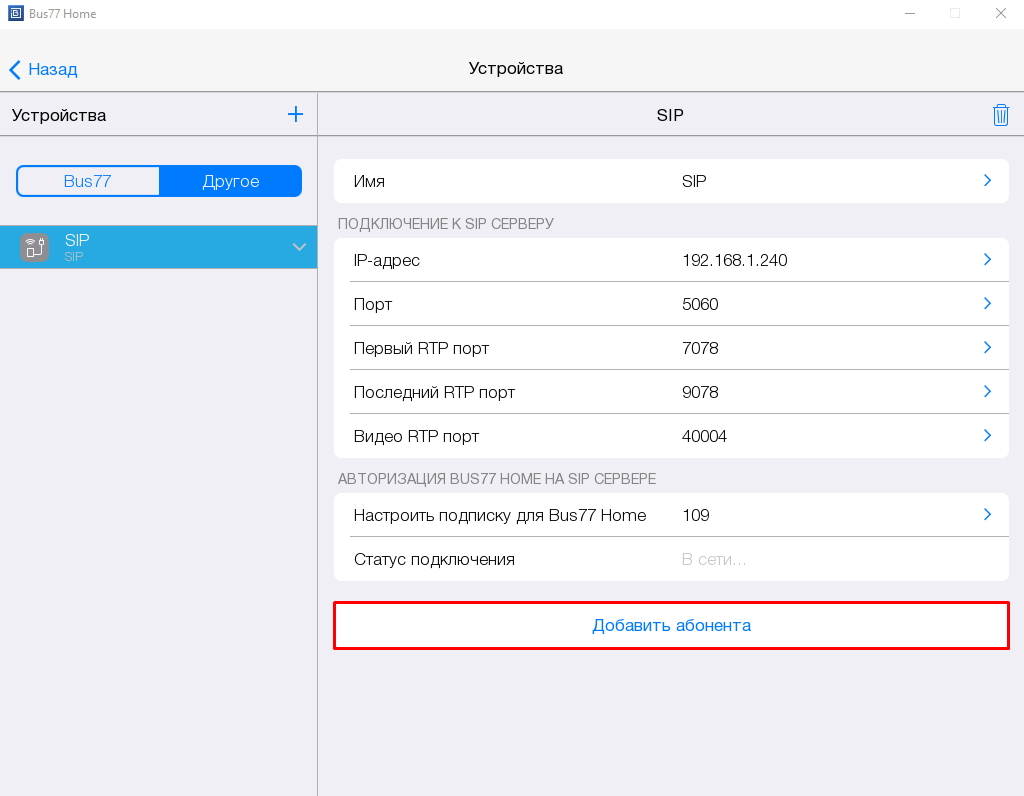Click the IP address value 192.168.1.240
1024x796 pixels.
click(734, 260)
